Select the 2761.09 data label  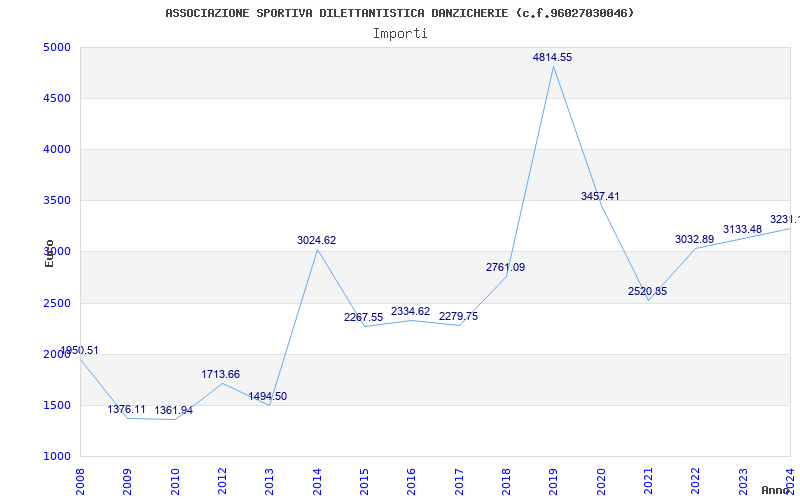point(505,267)
